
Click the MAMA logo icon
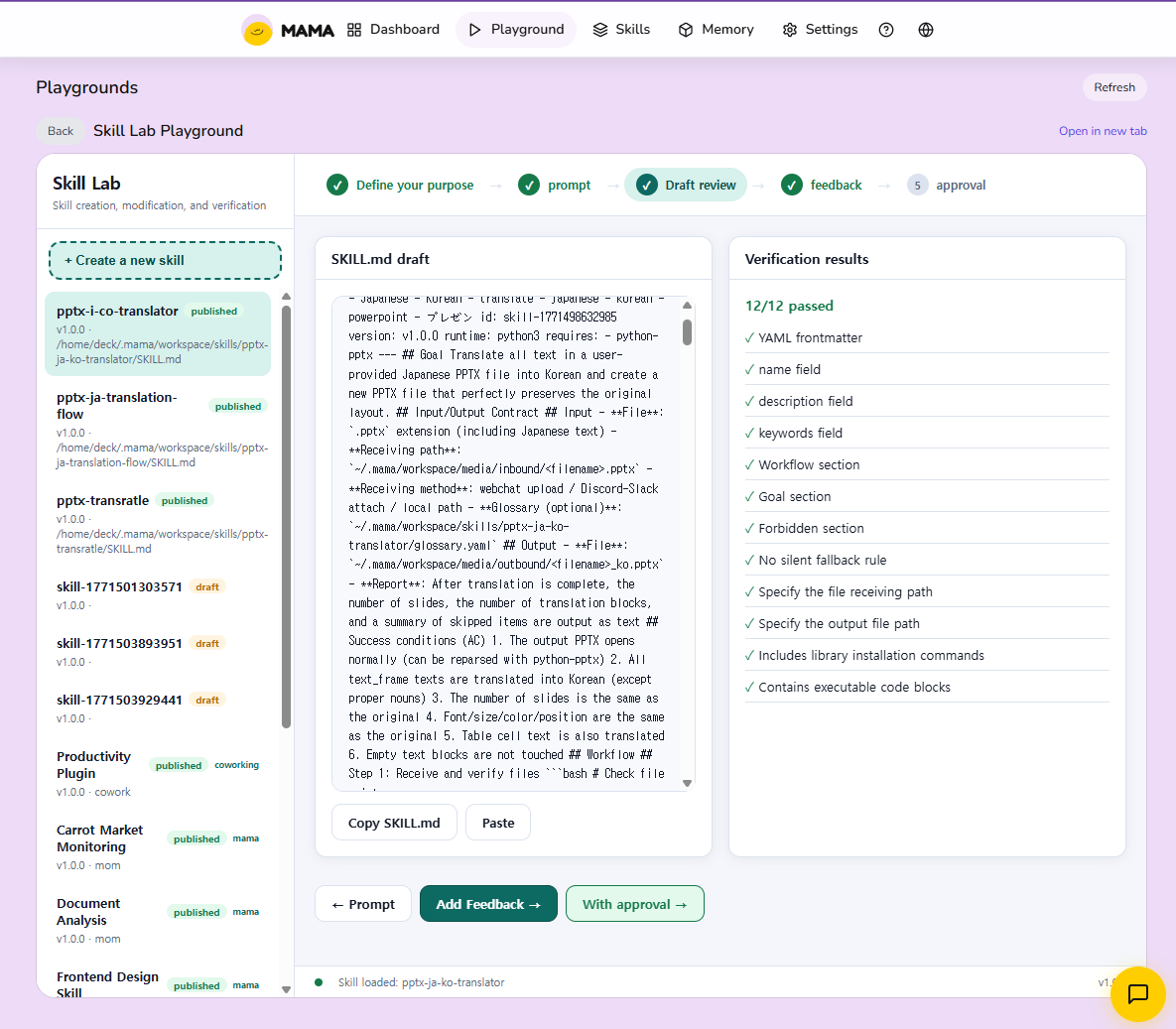point(257,30)
